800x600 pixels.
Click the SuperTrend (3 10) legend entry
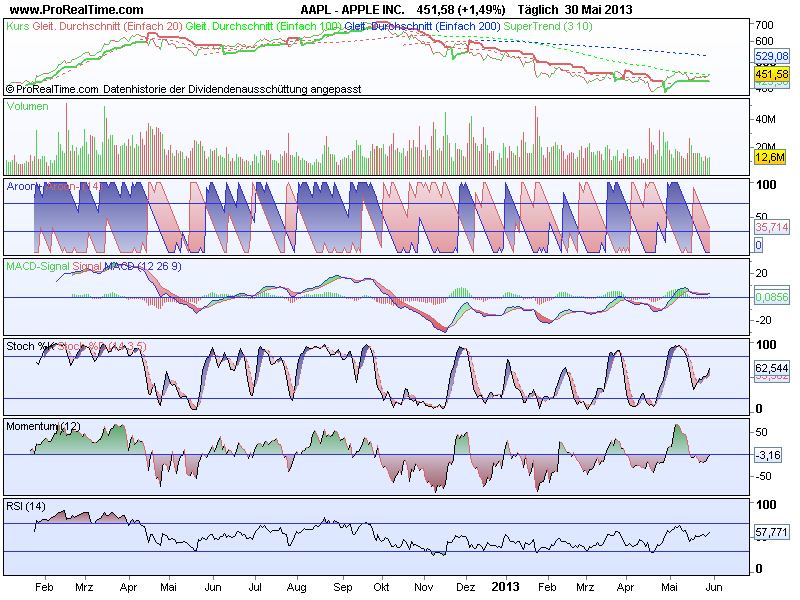pyautogui.click(x=548, y=26)
